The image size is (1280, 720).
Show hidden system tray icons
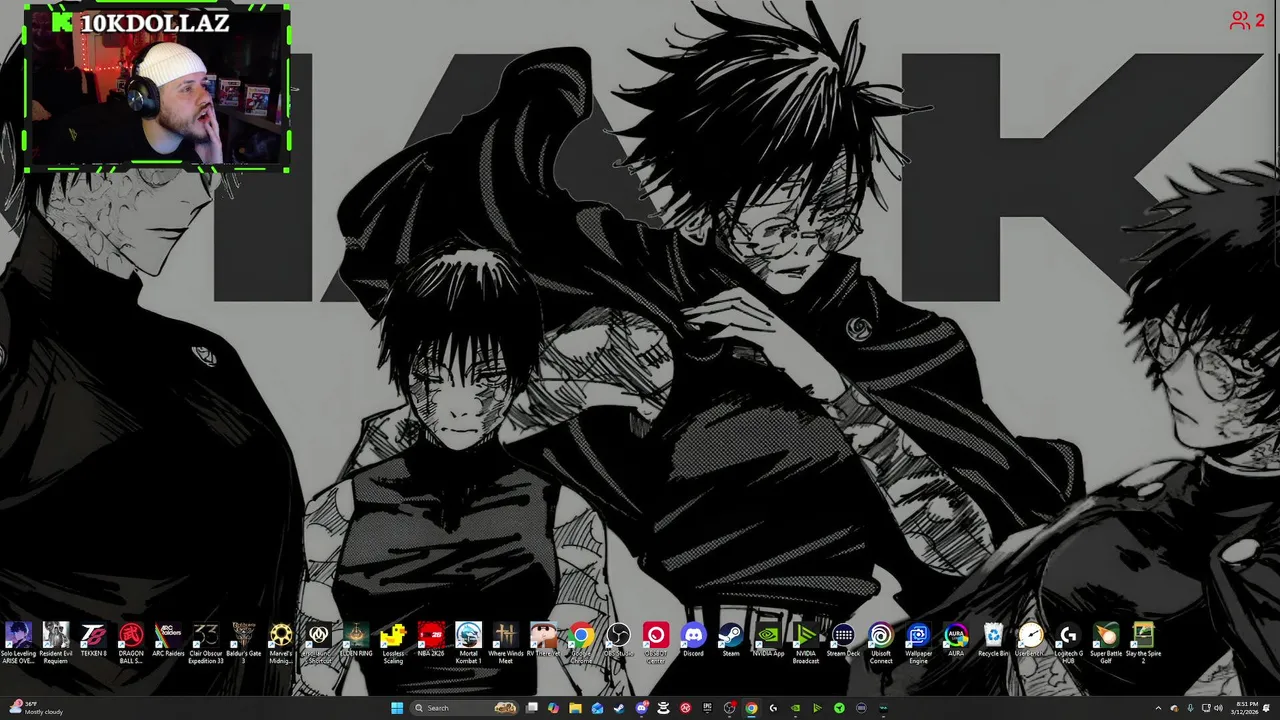click(x=1158, y=708)
